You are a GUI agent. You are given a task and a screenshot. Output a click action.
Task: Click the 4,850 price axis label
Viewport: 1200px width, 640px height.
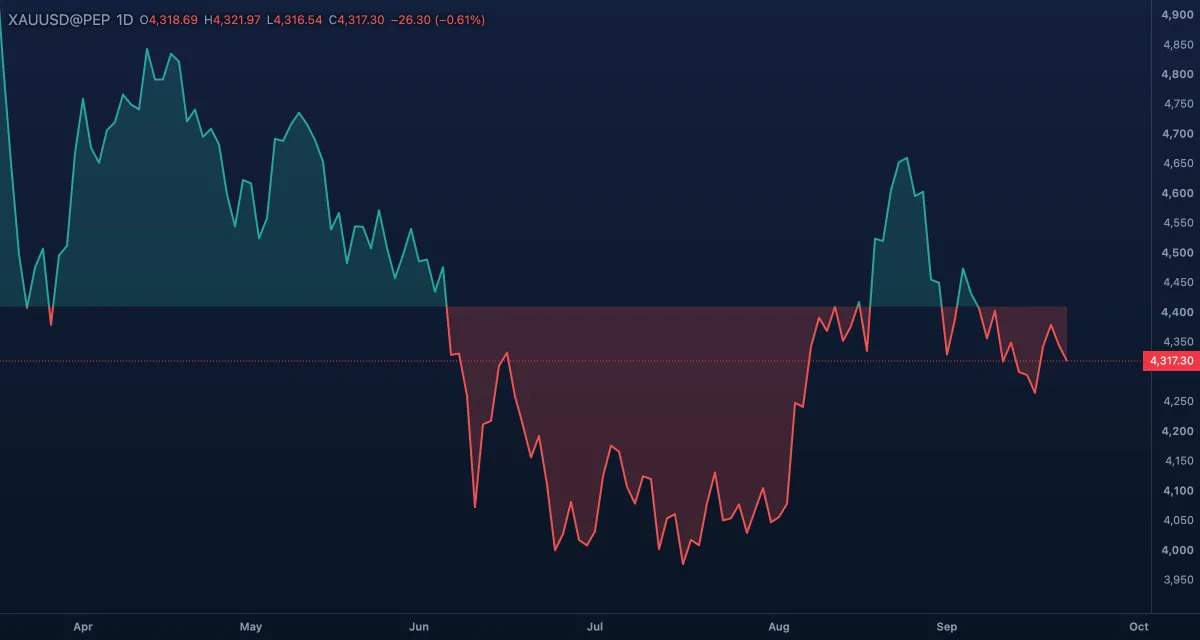pos(1177,44)
